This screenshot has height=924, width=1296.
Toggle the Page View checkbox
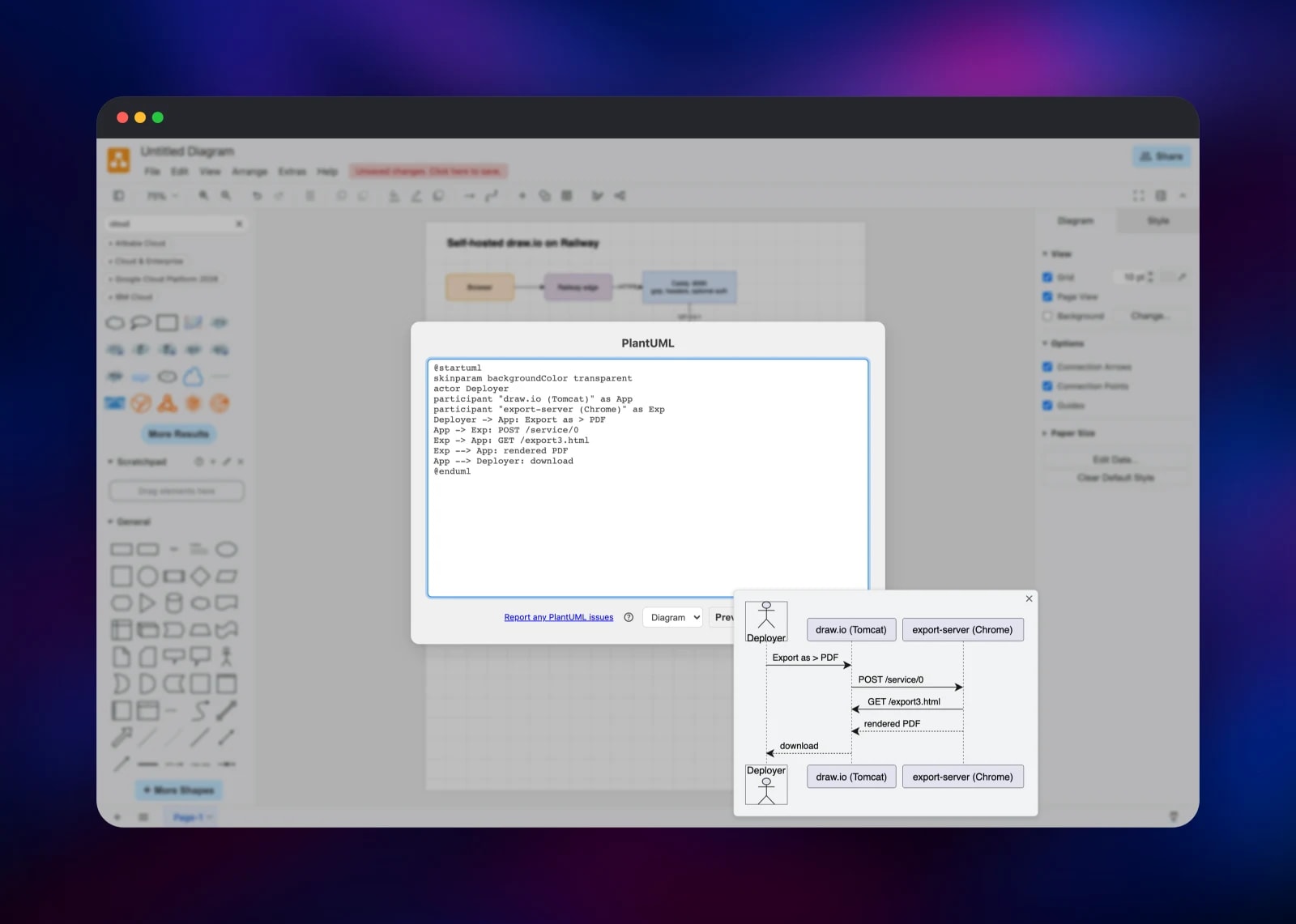tap(1047, 296)
